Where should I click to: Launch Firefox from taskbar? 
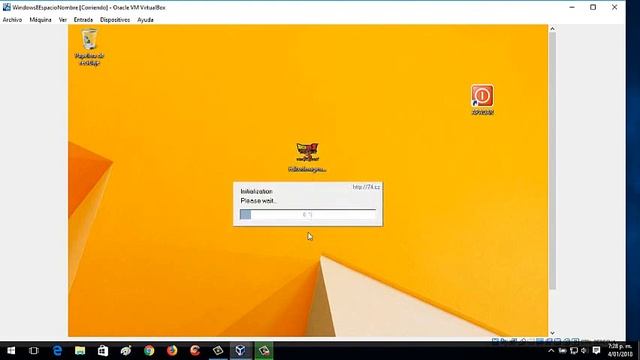click(x=172, y=351)
